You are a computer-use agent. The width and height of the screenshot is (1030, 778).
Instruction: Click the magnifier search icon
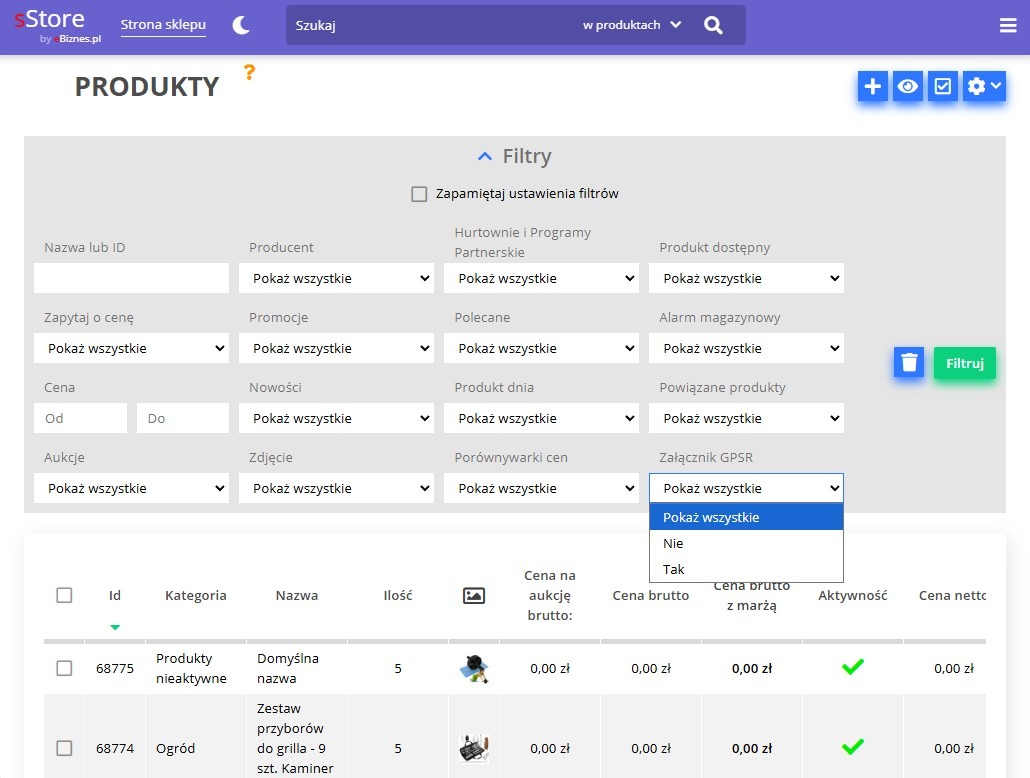713,26
